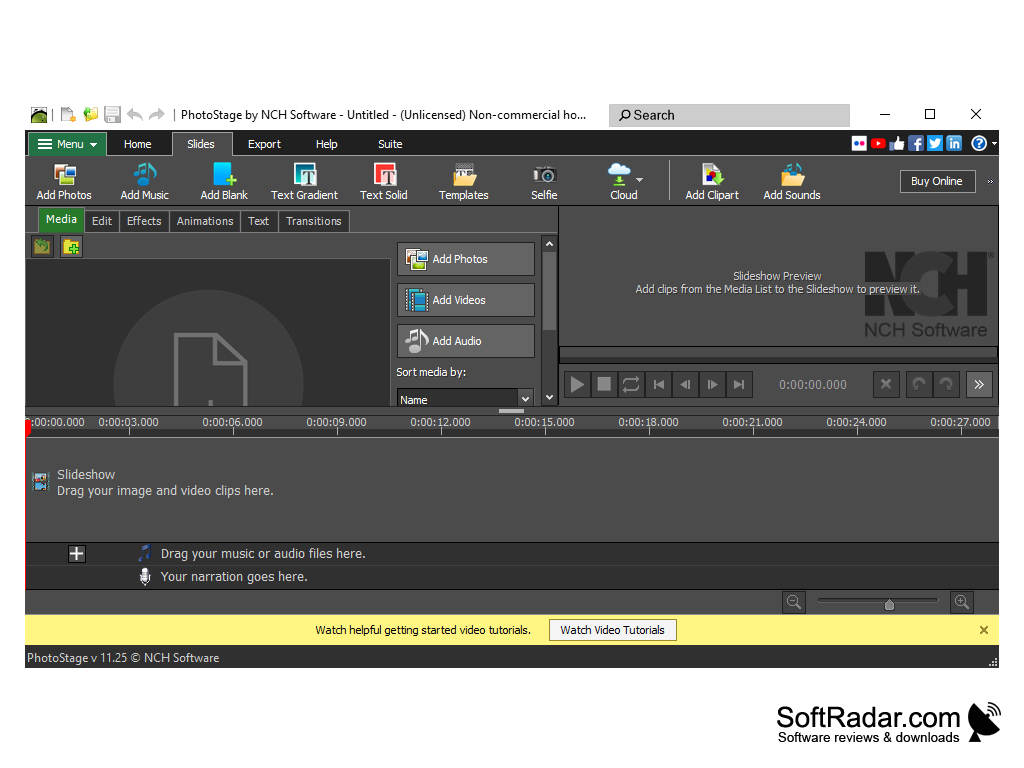Jump to start of slideshow
Screen dimensions: 1024x768
(x=658, y=385)
